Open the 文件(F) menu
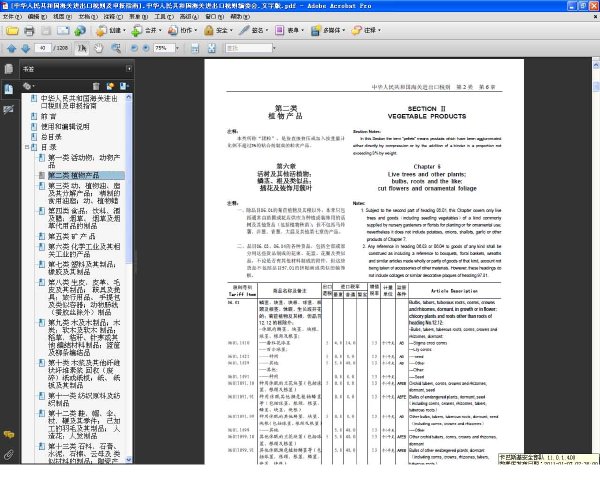This screenshot has height=480, width=600. point(12,17)
